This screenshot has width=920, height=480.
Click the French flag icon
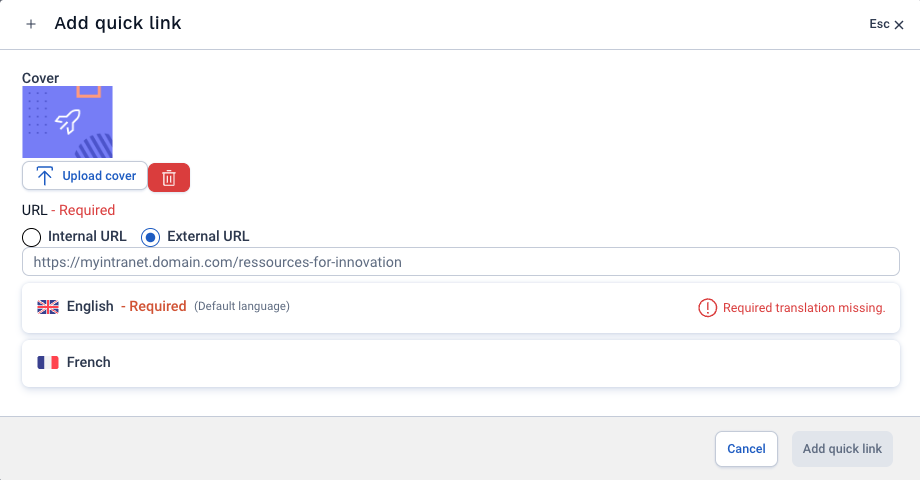tap(48, 363)
